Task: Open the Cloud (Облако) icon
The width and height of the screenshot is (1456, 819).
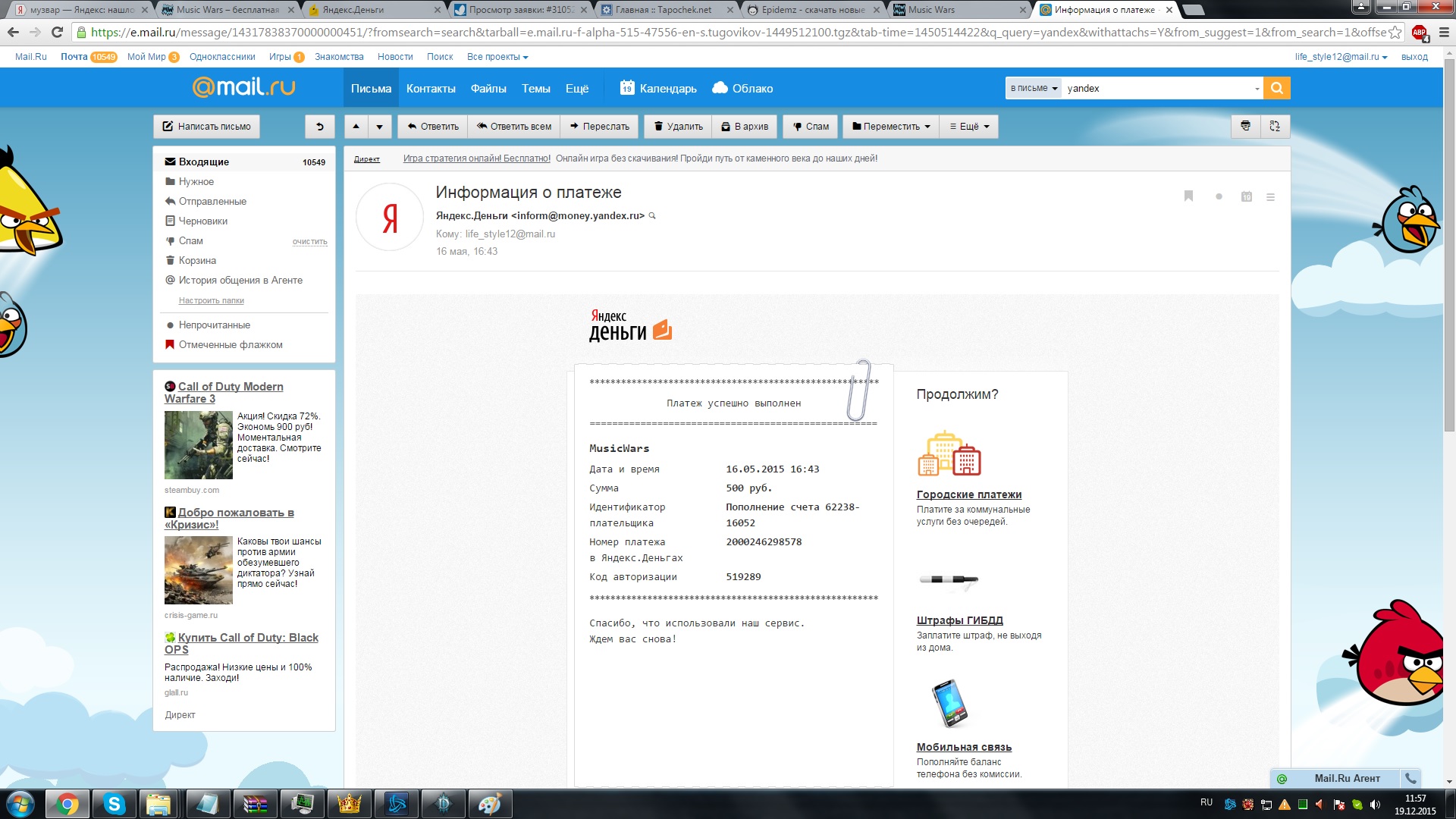Action: [x=720, y=88]
